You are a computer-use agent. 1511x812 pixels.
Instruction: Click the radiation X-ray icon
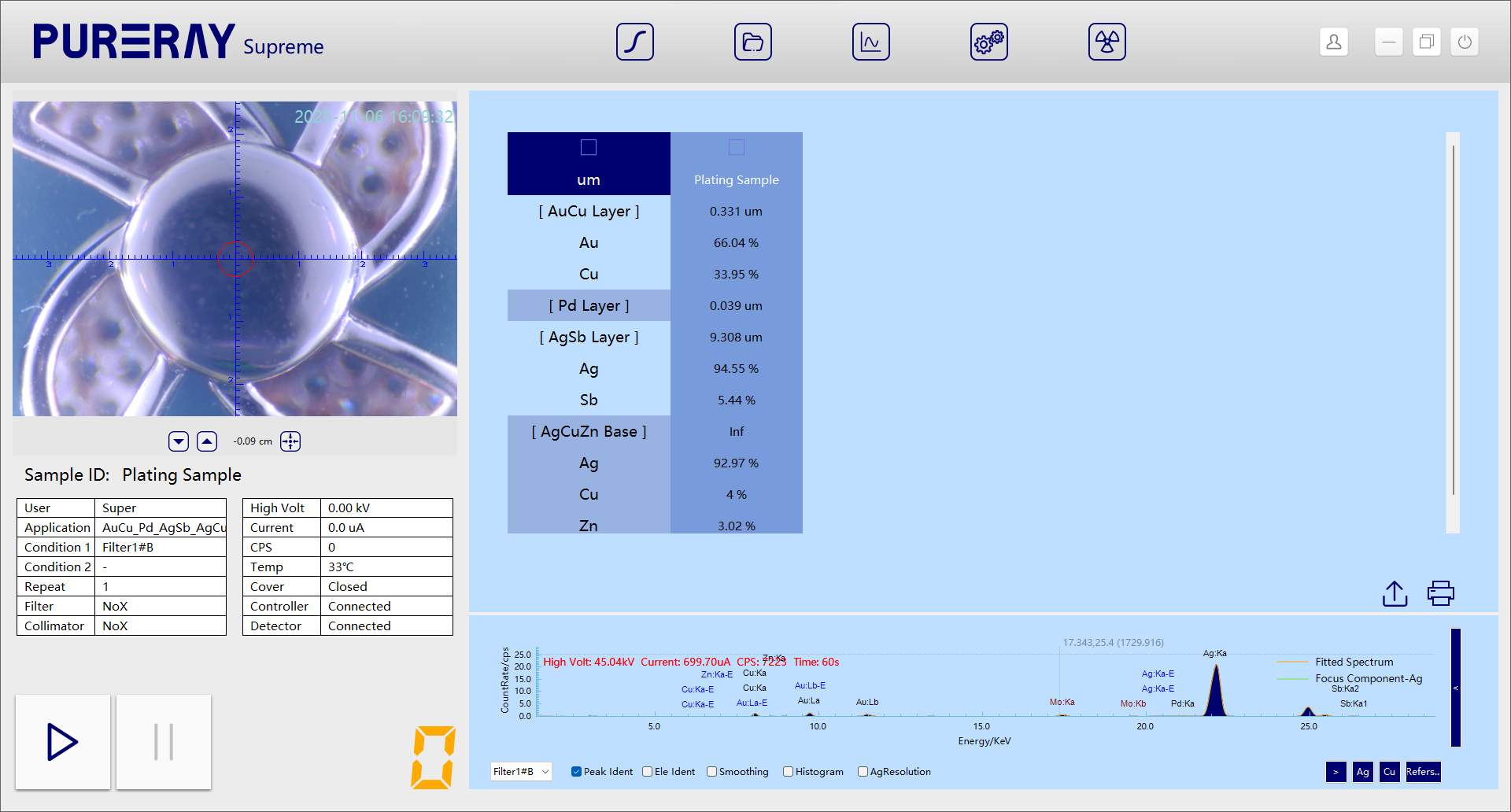point(1106,42)
